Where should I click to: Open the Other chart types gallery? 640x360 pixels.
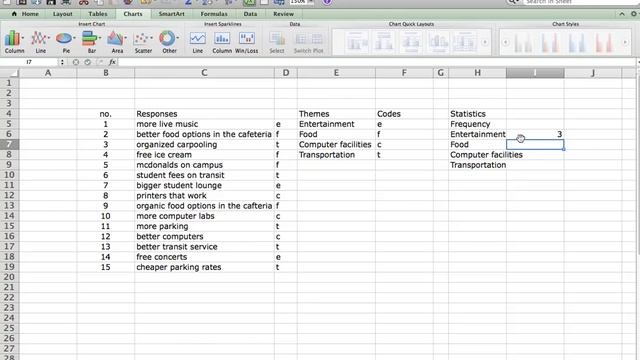click(x=169, y=42)
